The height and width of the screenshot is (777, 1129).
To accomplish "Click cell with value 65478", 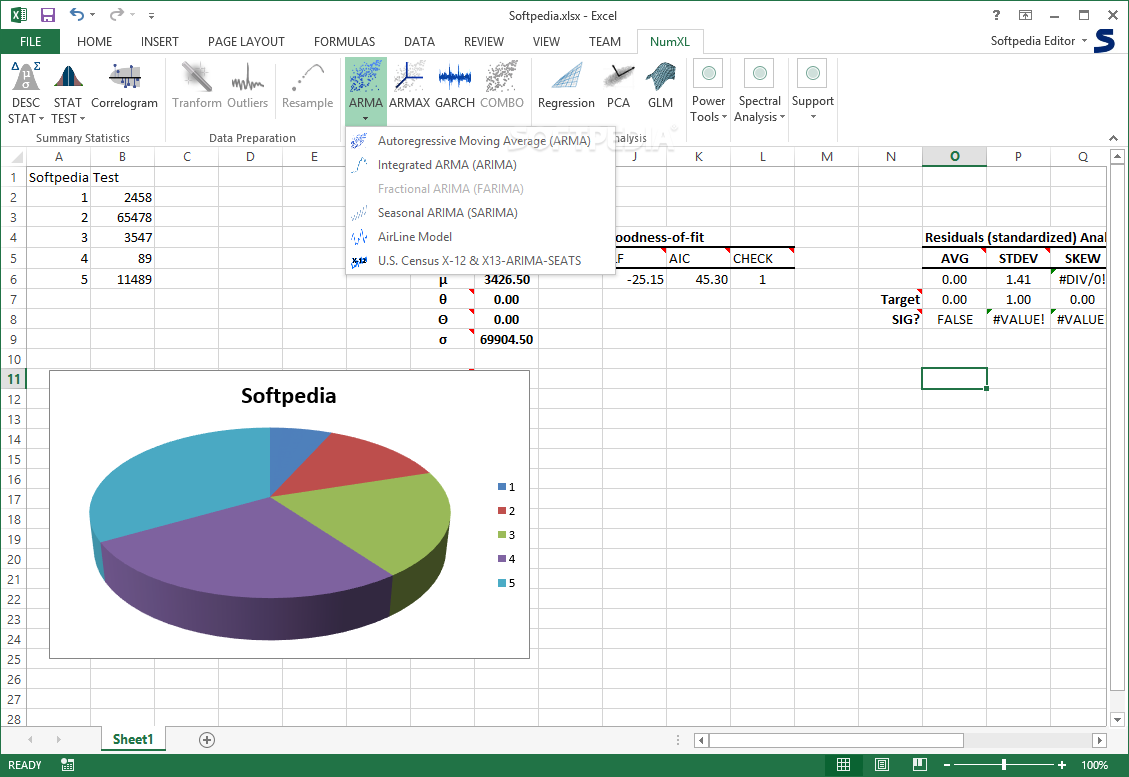I will [x=122, y=217].
